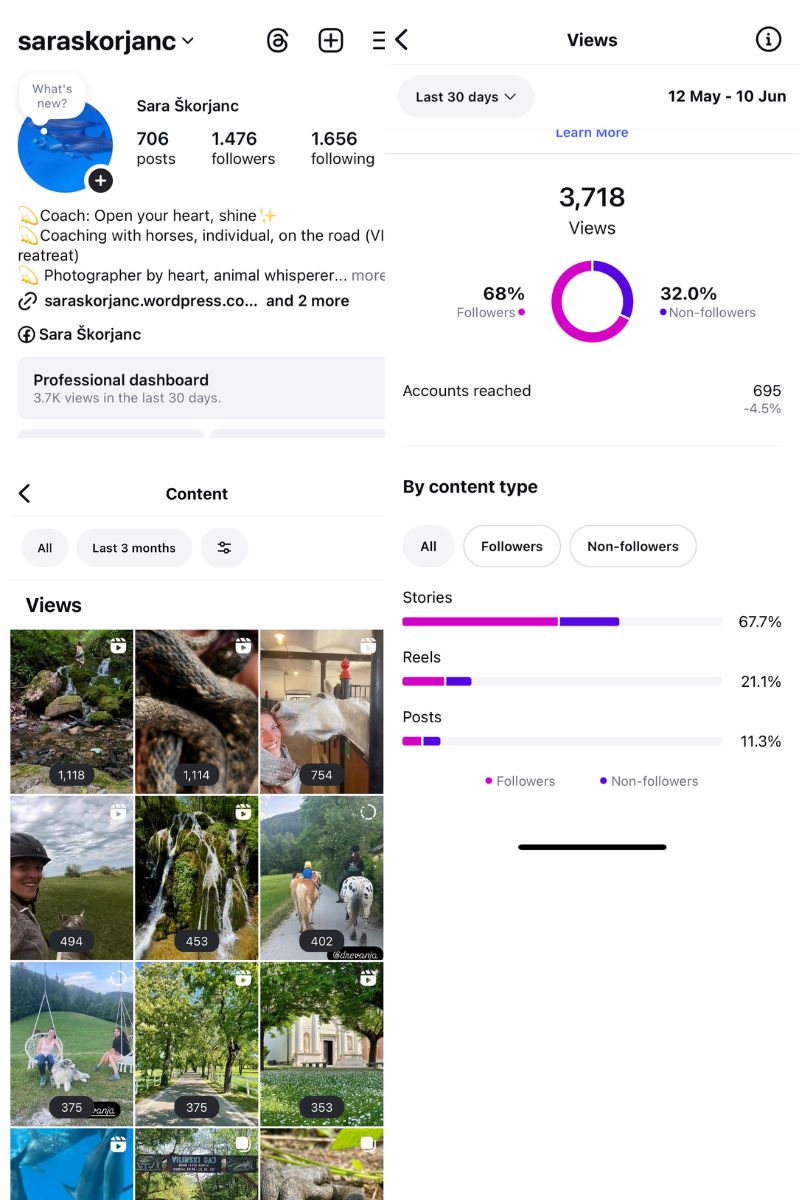Screen dimensions: 800x1200
Task: Open the hamburger menu on profile
Action: tap(378, 41)
